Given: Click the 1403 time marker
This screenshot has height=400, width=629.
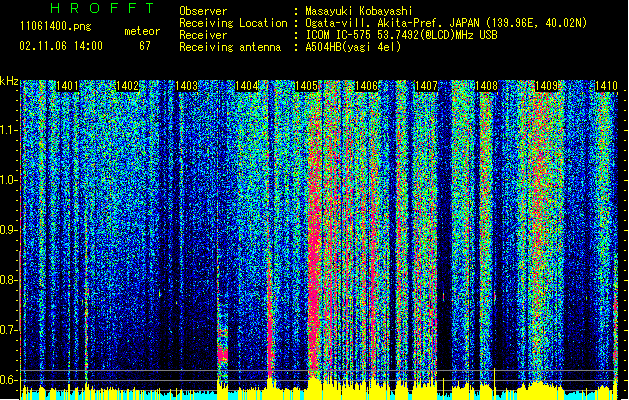Looking at the screenshot, I should coord(187,86).
